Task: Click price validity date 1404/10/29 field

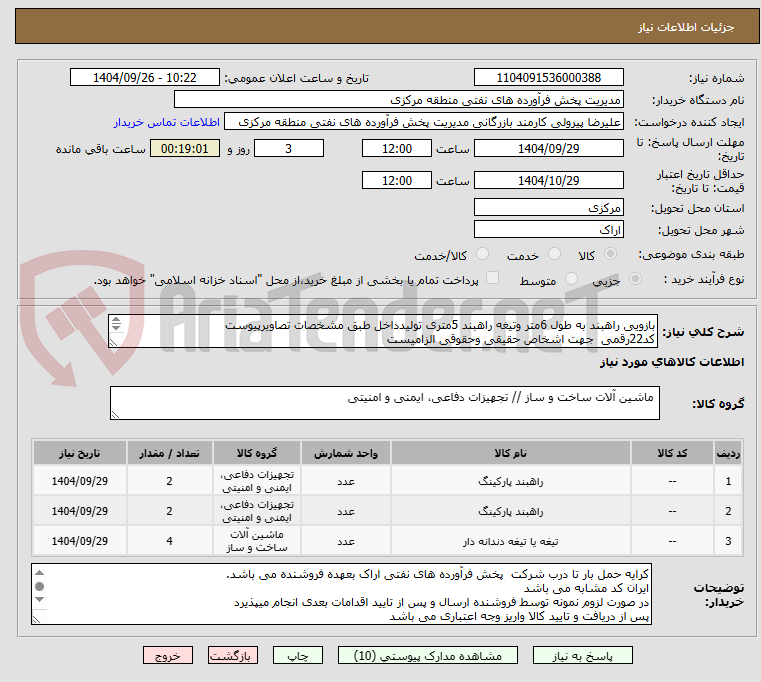Action: pos(548,181)
